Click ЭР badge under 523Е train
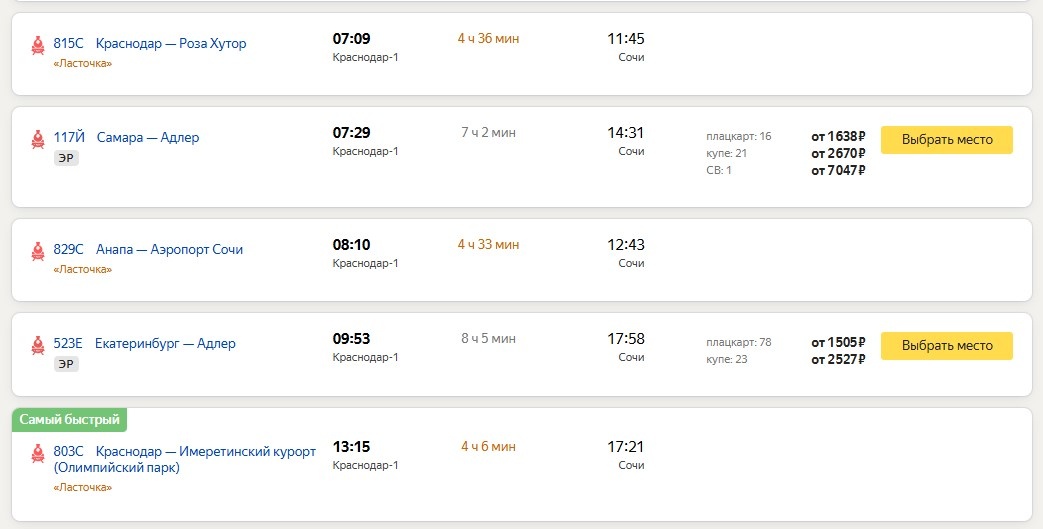 (66, 364)
